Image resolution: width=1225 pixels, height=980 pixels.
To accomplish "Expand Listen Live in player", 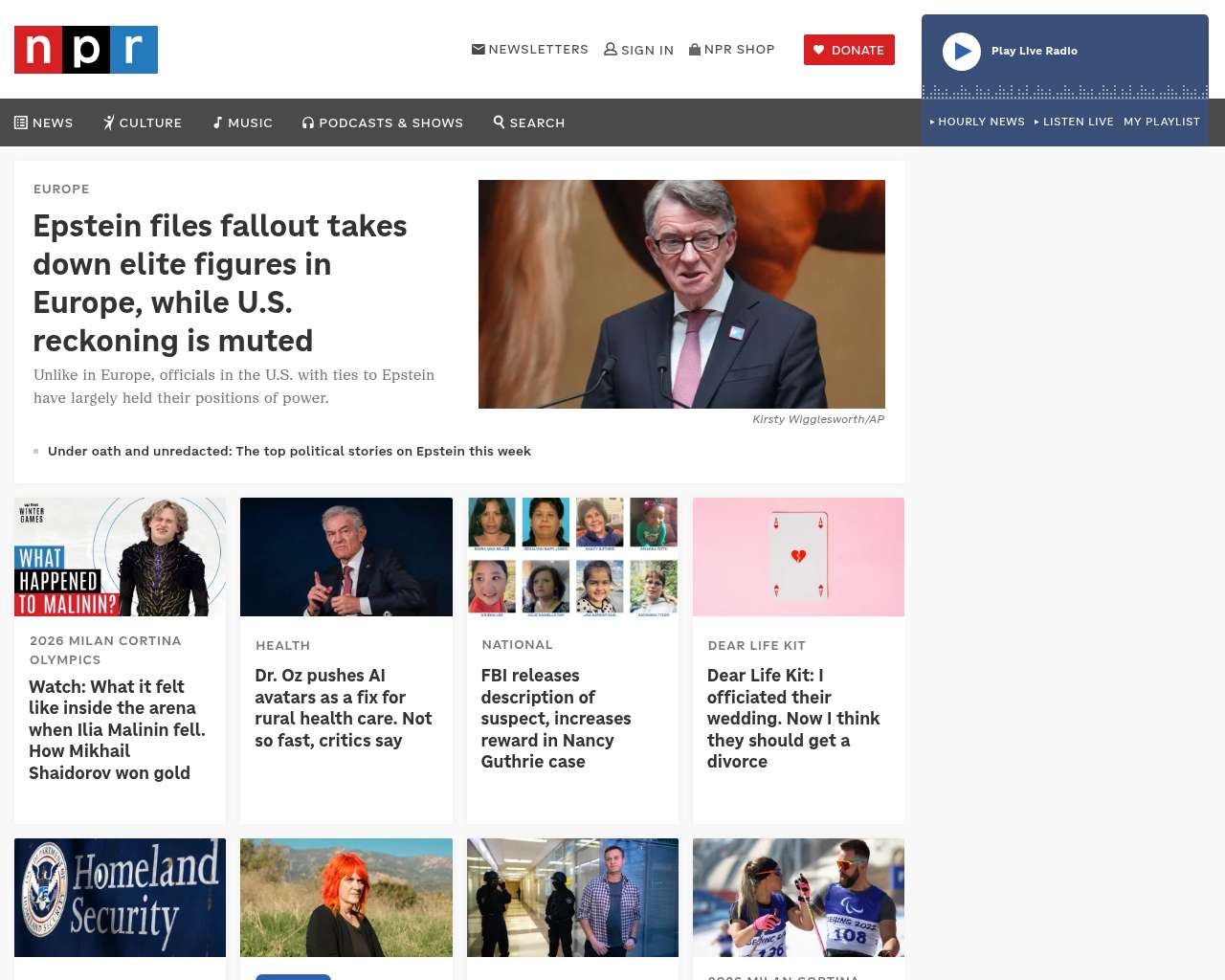I will point(1074,122).
